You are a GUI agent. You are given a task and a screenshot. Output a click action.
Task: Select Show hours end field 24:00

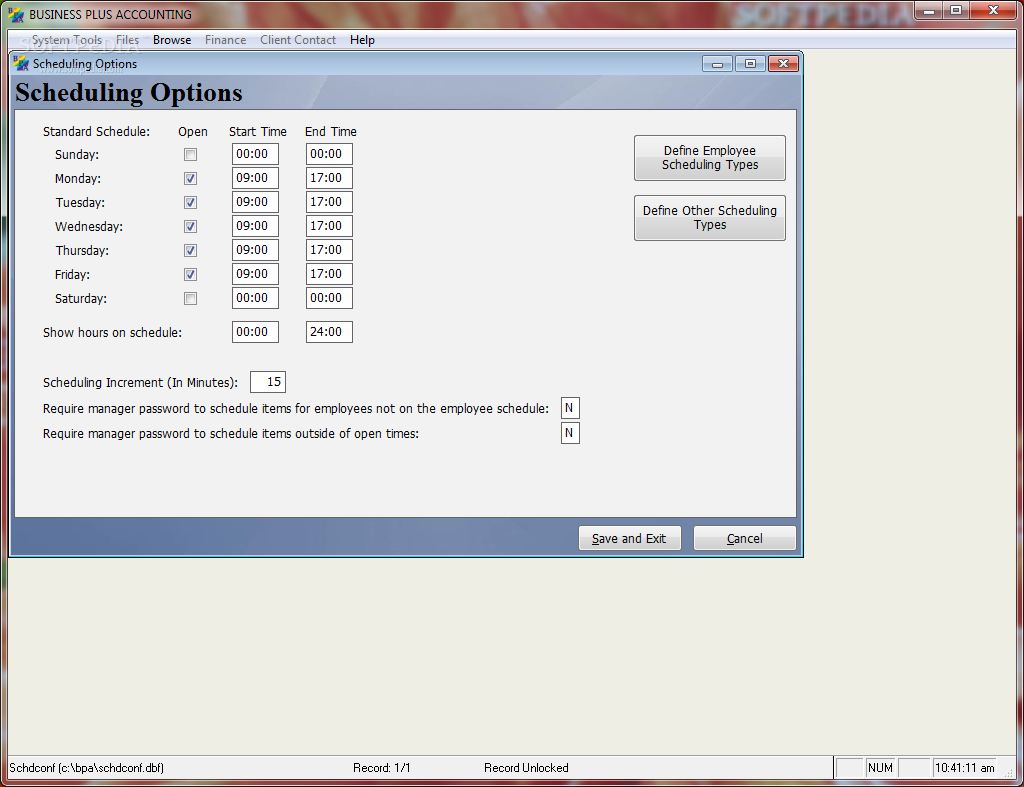coord(329,332)
